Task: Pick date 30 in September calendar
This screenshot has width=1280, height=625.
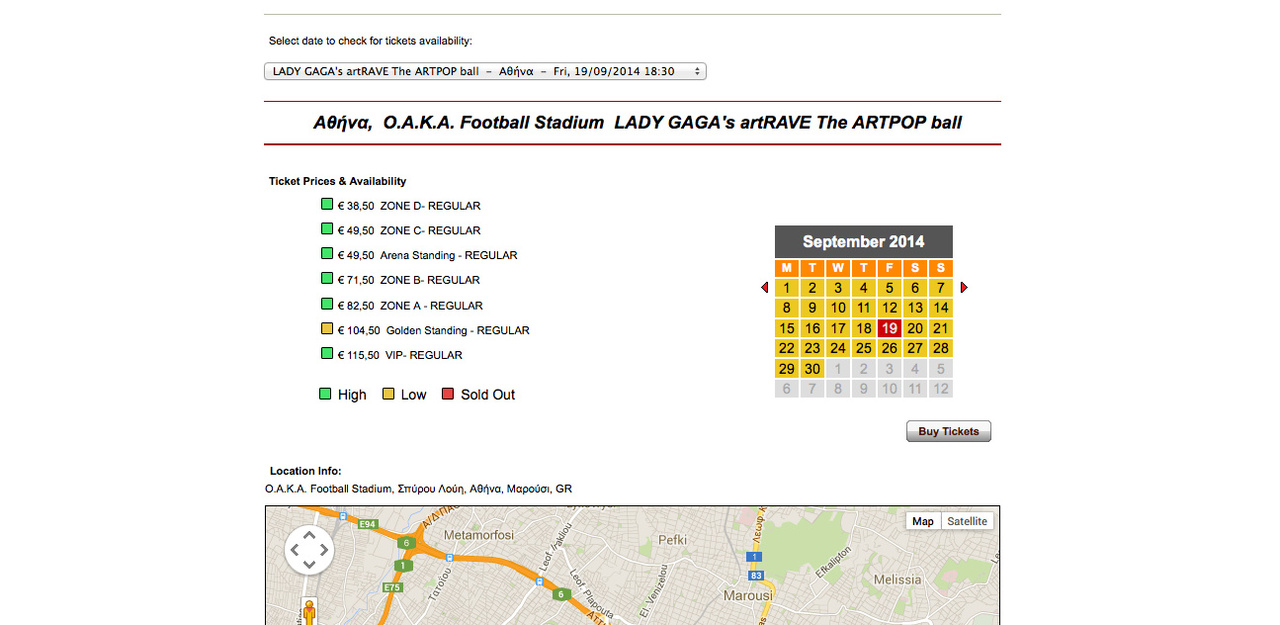Action: [812, 369]
